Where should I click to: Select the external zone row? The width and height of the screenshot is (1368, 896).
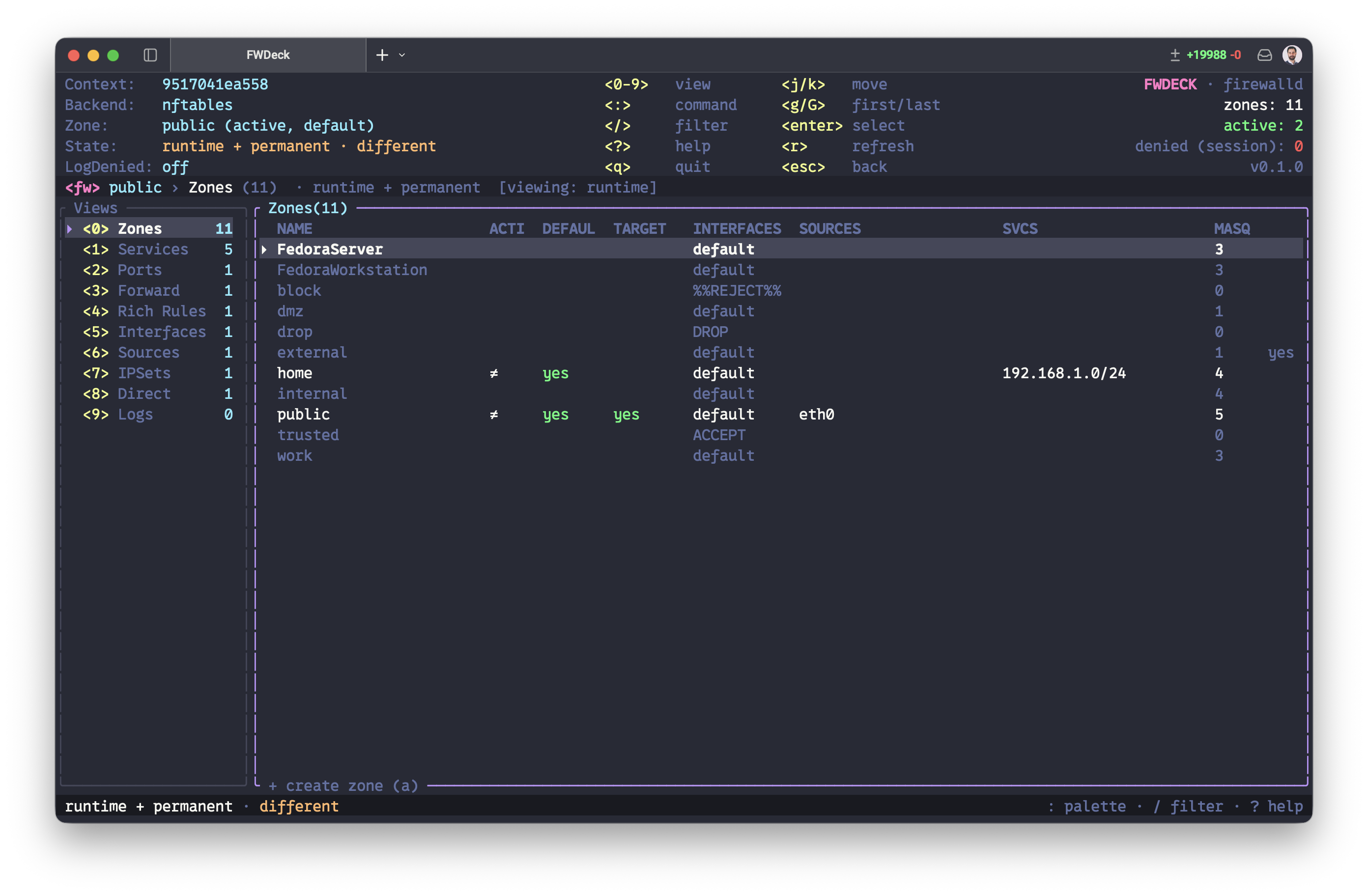pyautogui.click(x=782, y=353)
